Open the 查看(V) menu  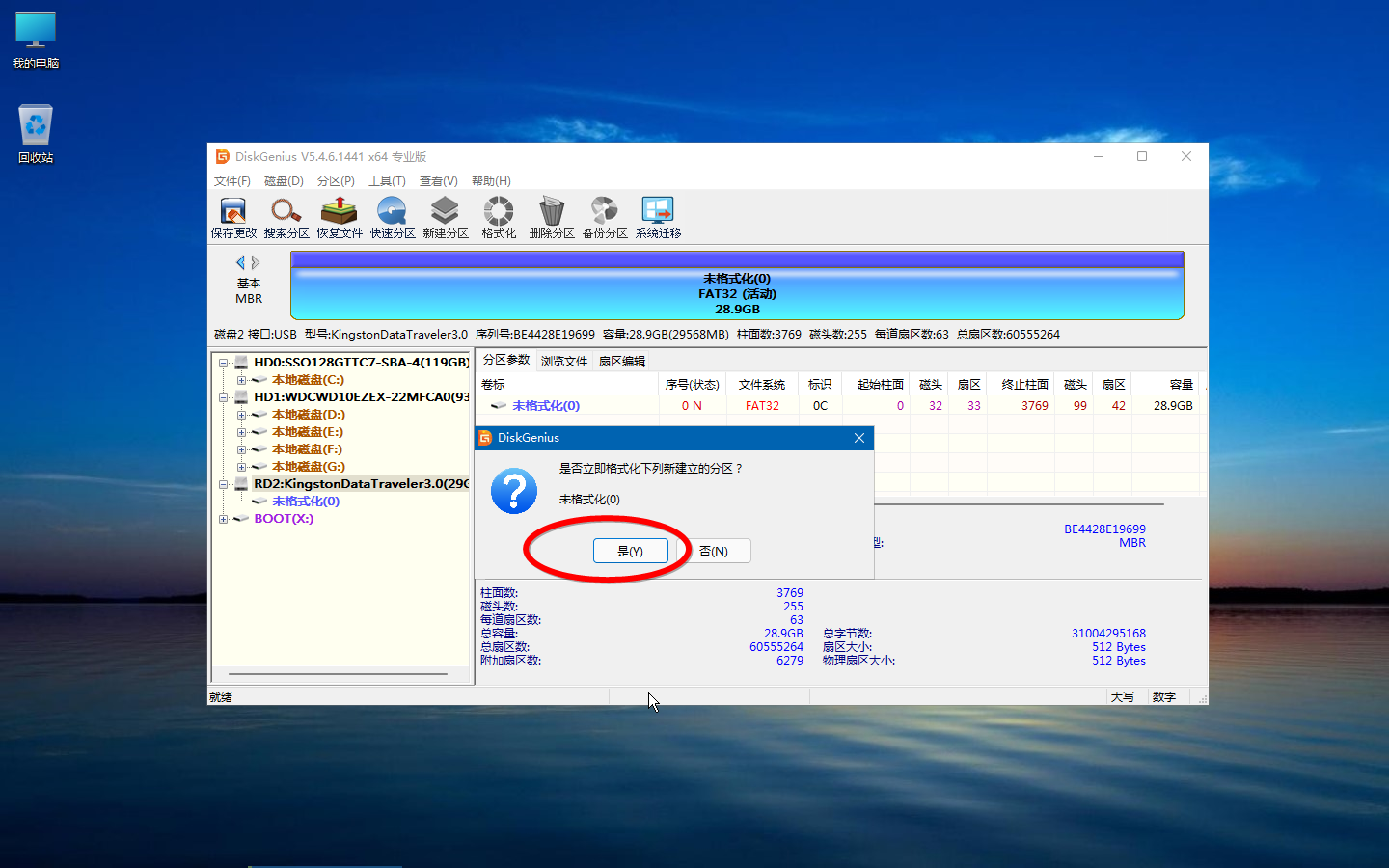tap(438, 181)
